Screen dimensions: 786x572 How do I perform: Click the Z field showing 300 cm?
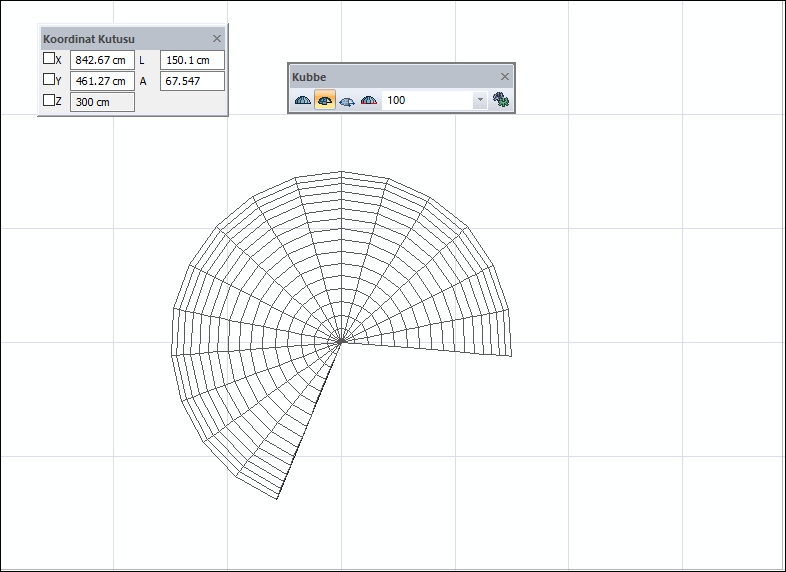click(x=102, y=102)
